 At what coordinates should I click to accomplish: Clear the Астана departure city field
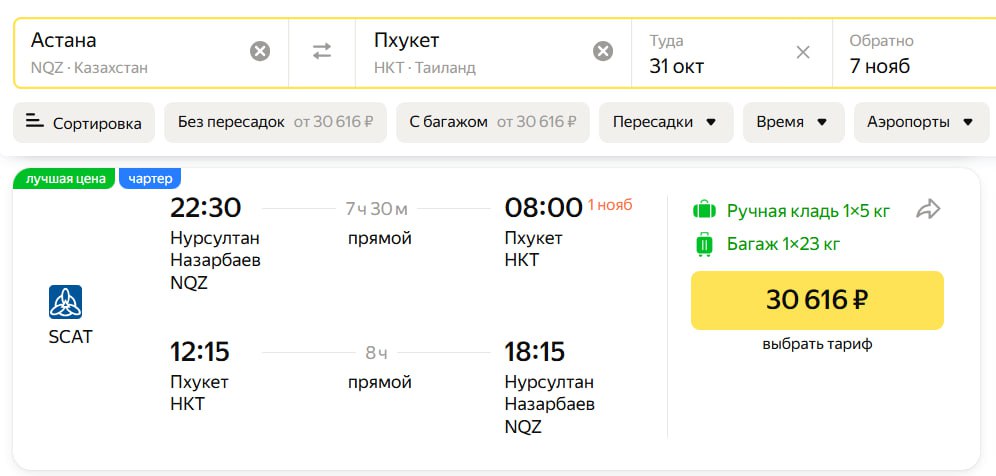tap(260, 52)
